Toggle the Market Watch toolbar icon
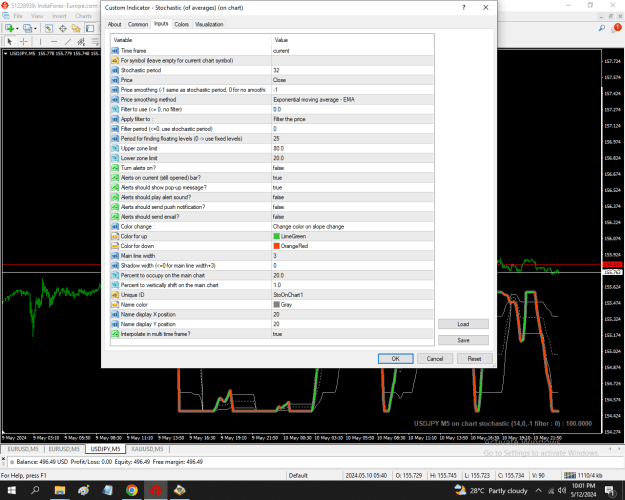The width and height of the screenshot is (625, 500). tap(49, 28)
